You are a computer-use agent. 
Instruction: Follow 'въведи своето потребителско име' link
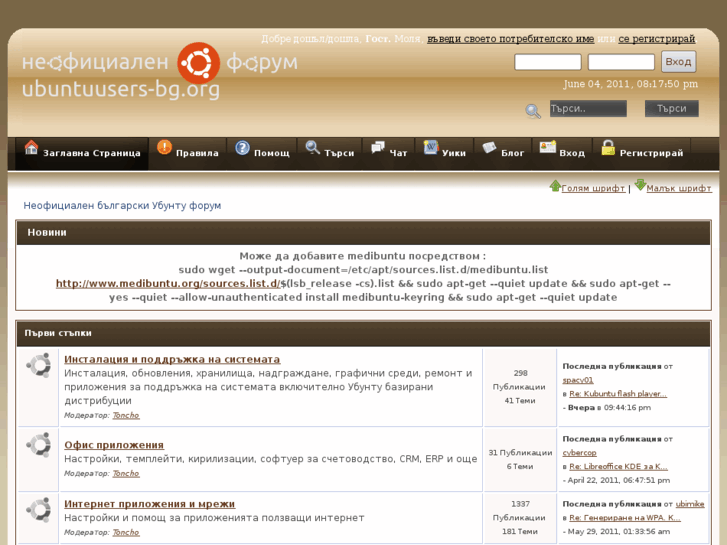point(510,39)
